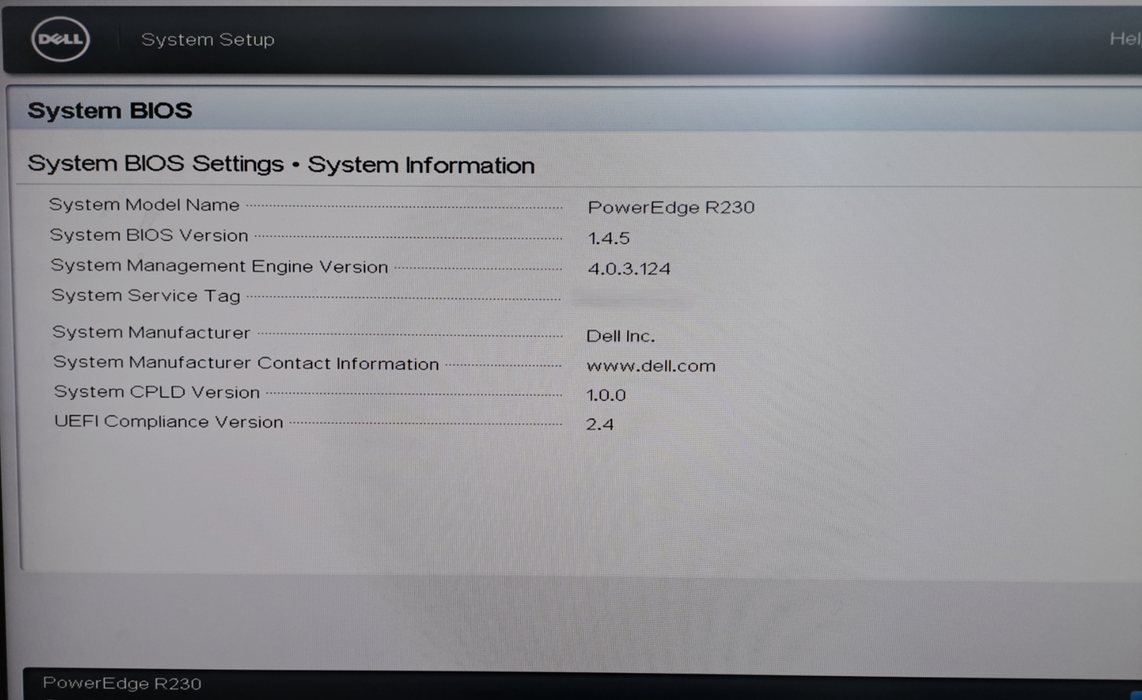
Task: Select the System Management Engine Version label
Action: click(219, 266)
